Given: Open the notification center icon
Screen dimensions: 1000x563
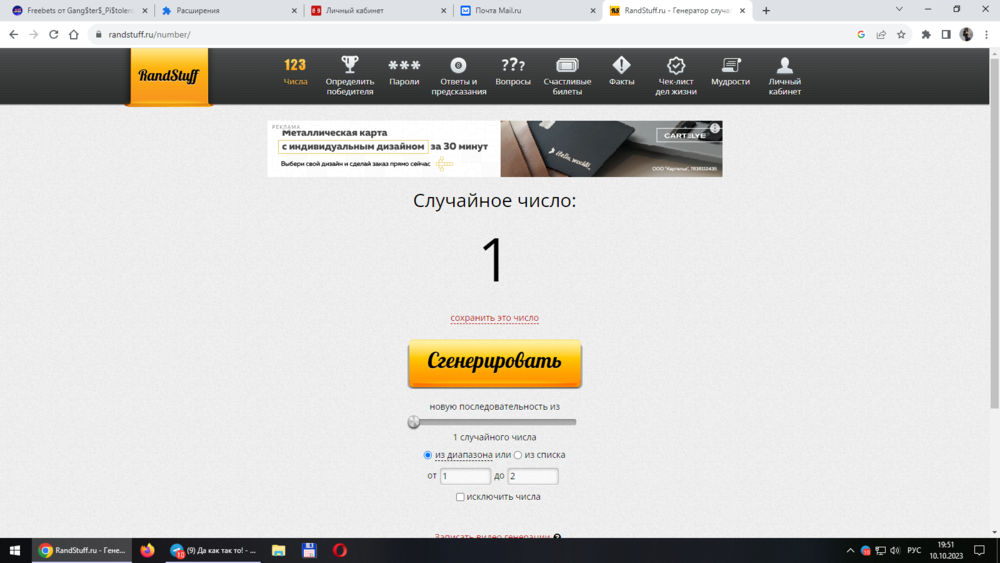Looking at the screenshot, I should pos(980,550).
